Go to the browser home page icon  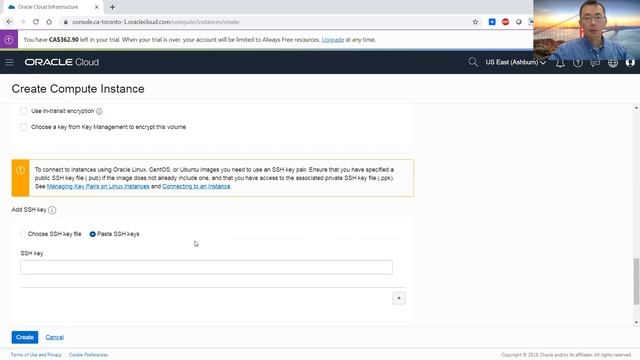click(x=49, y=22)
